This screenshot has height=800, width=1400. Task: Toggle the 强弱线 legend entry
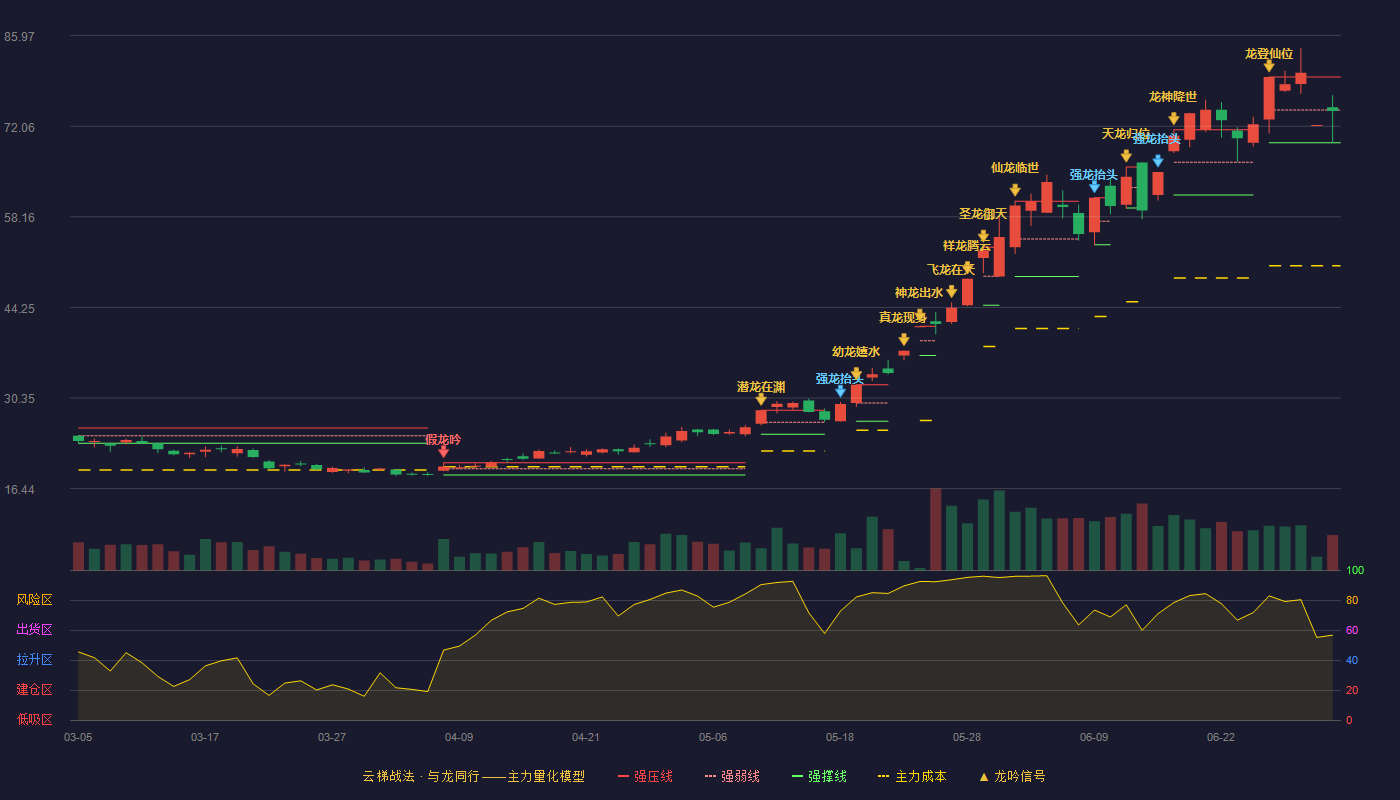732,776
